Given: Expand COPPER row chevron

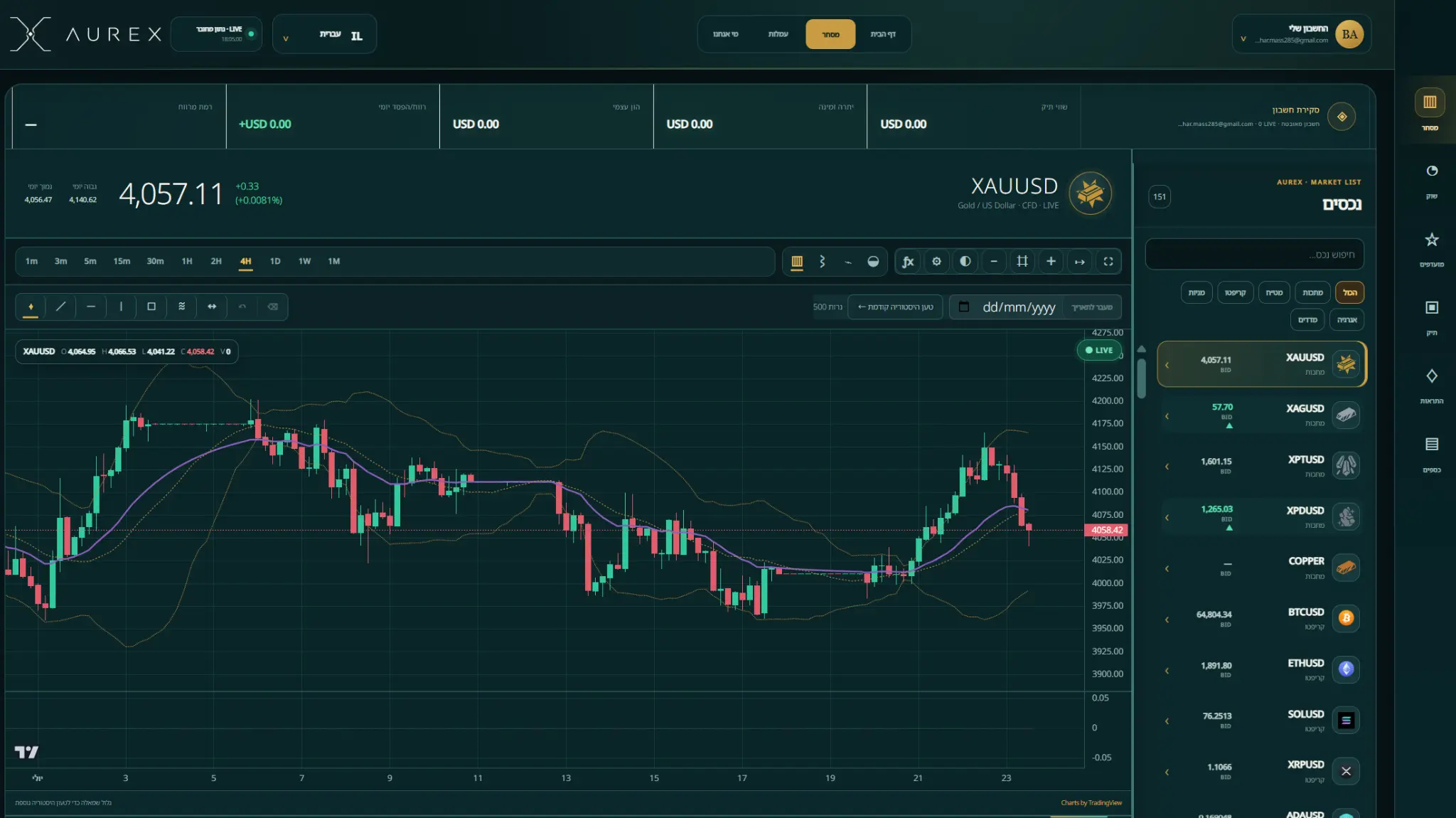Looking at the screenshot, I should click(x=1167, y=569).
